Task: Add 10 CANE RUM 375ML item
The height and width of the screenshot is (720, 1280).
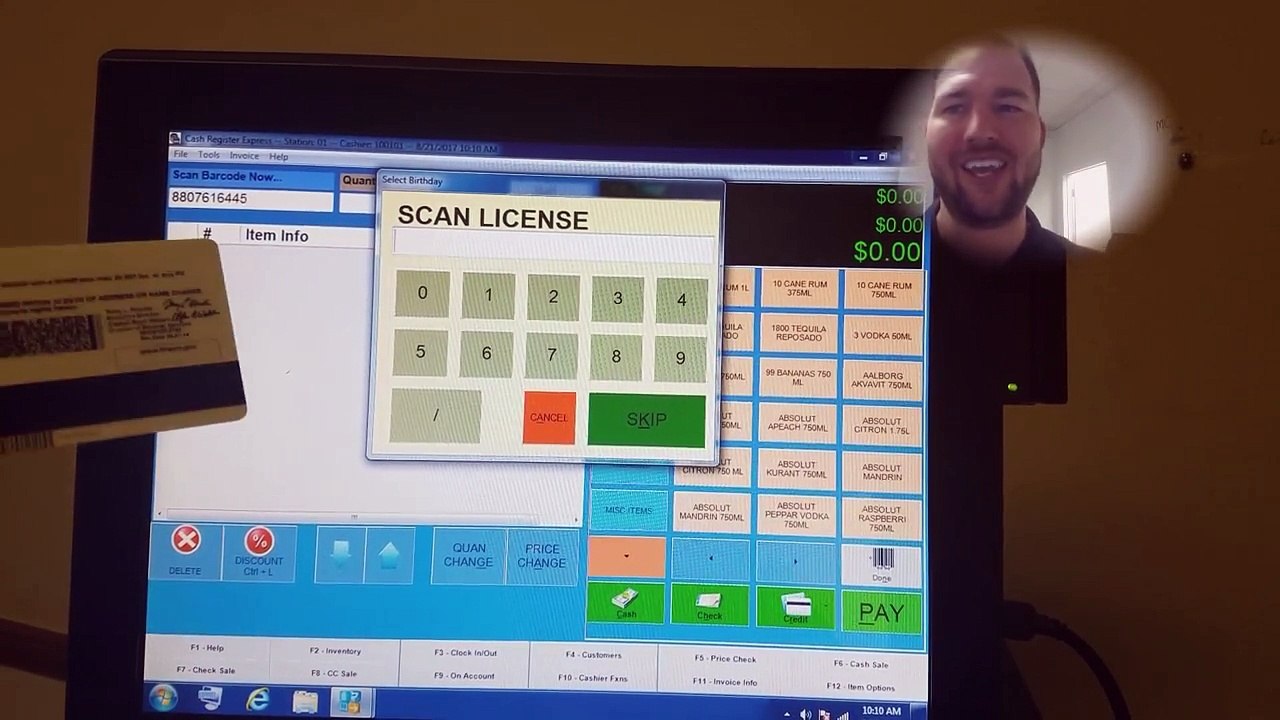Action: tap(799, 288)
